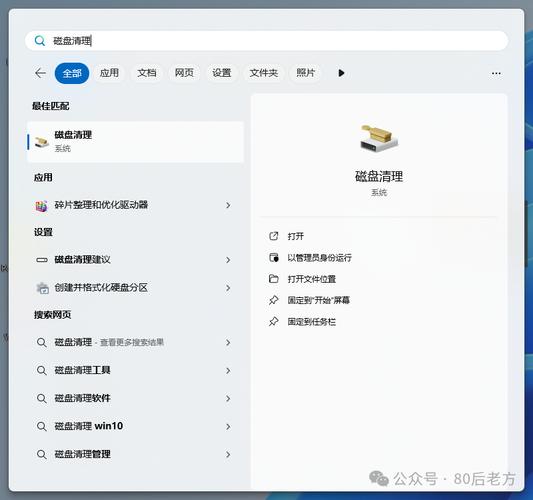Viewport: 533px width, 500px height.
Task: Select the 文件夹 filter tab
Action: click(263, 73)
